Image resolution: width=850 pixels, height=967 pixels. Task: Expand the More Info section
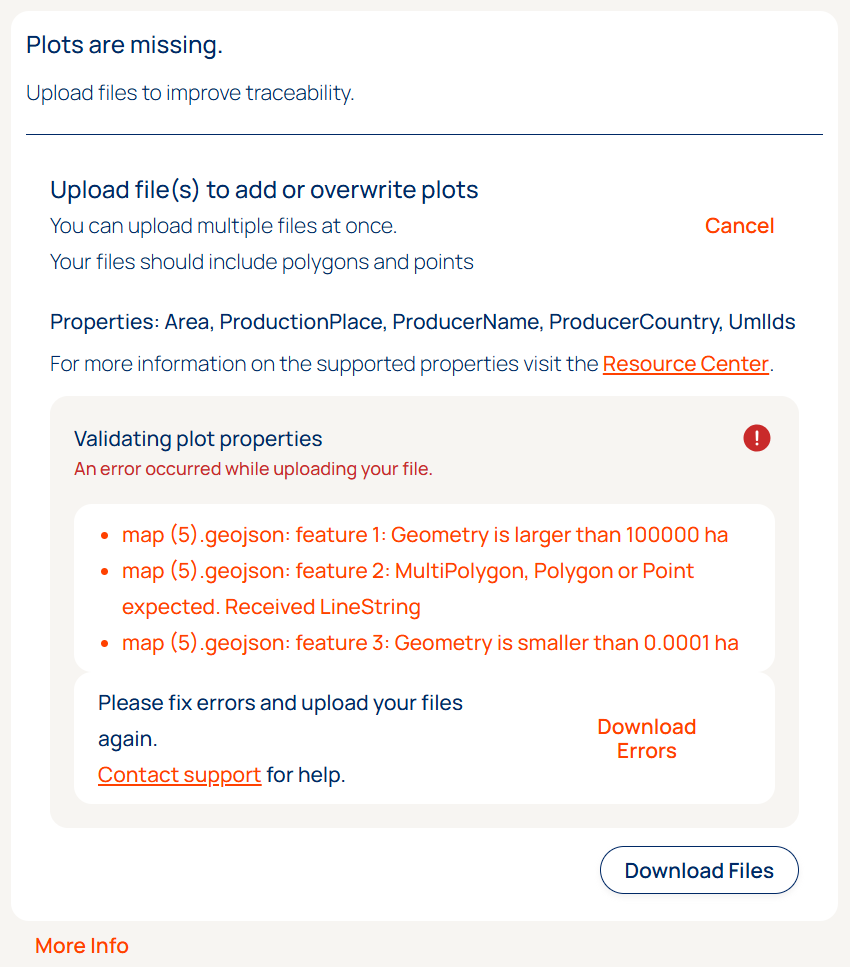82,946
